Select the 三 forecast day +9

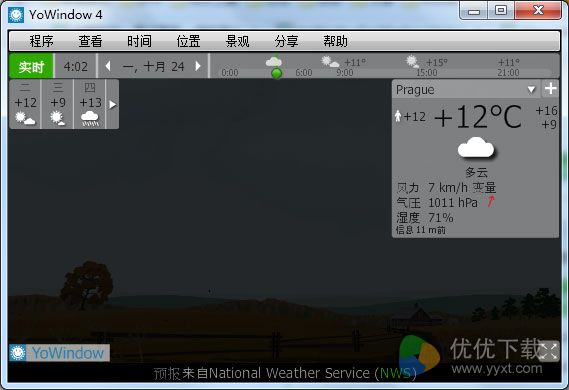tap(58, 104)
